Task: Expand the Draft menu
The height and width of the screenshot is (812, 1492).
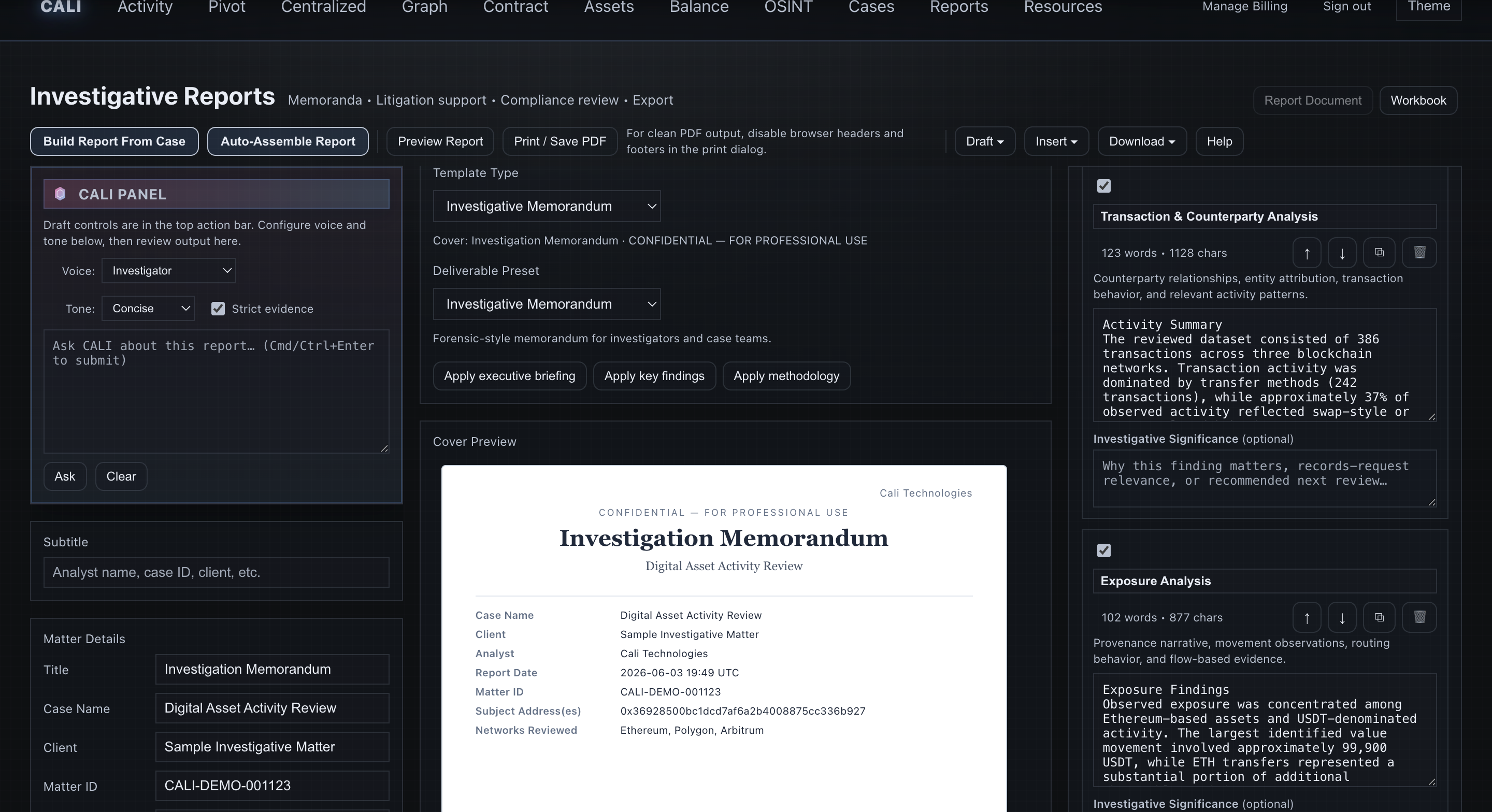Action: [985, 141]
